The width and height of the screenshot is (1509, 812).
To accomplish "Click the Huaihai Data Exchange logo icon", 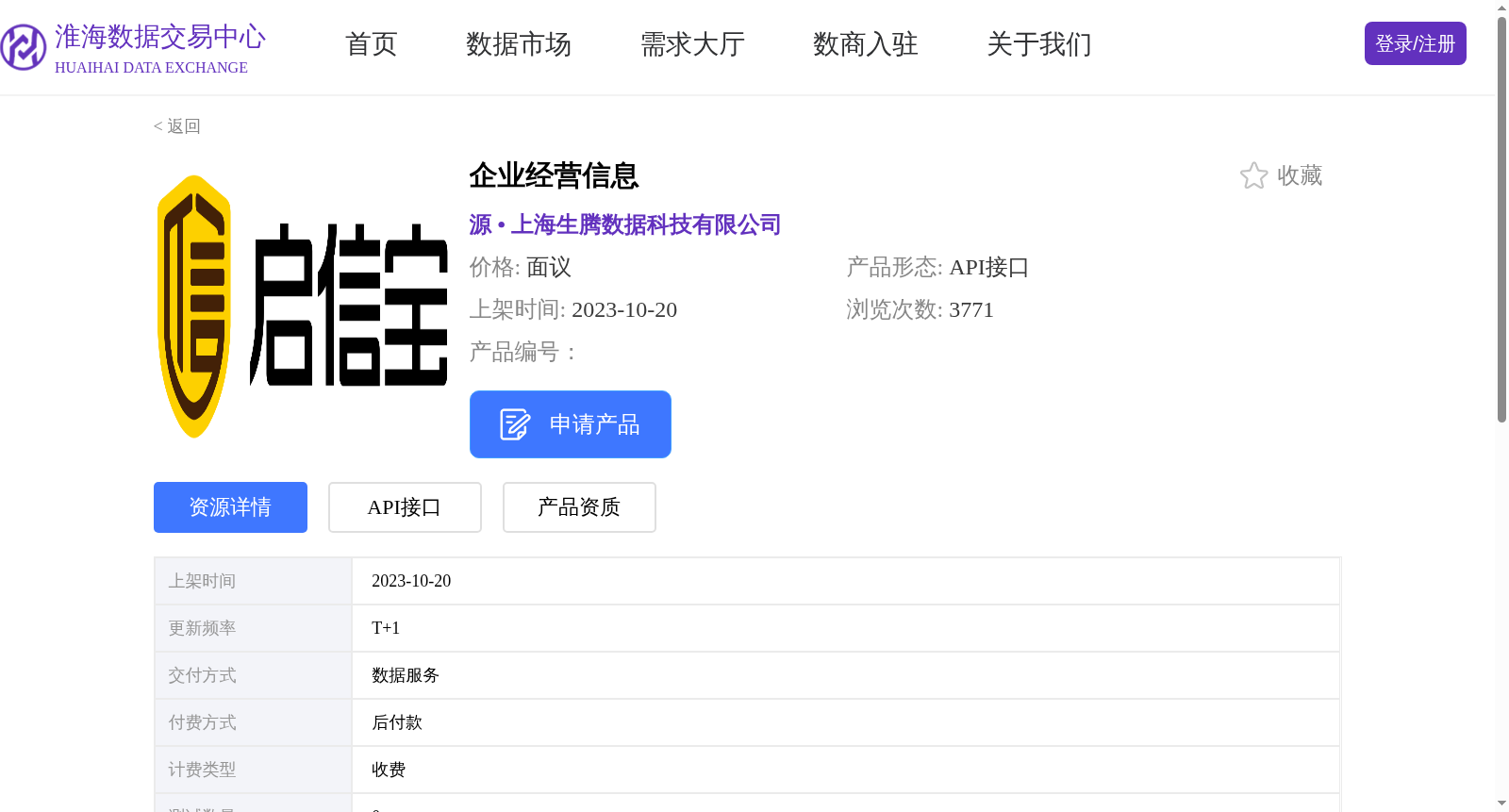I will click(x=24, y=47).
